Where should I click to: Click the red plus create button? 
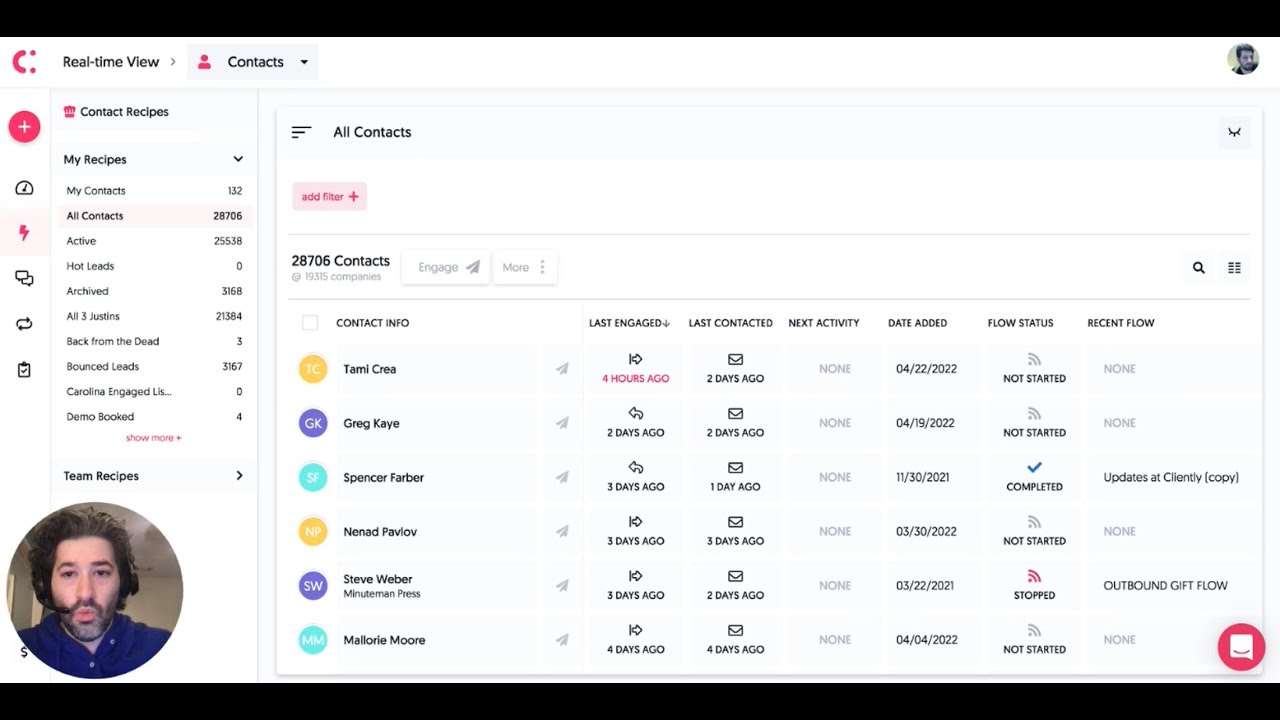[x=24, y=127]
